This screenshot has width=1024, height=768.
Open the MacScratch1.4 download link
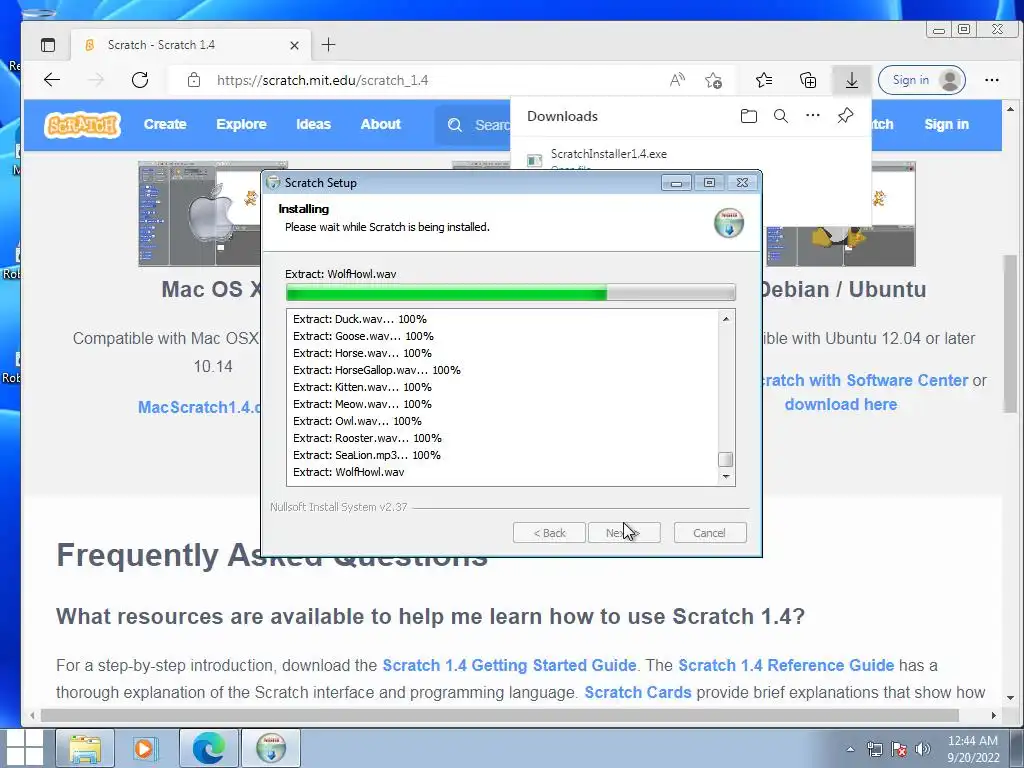(x=200, y=408)
